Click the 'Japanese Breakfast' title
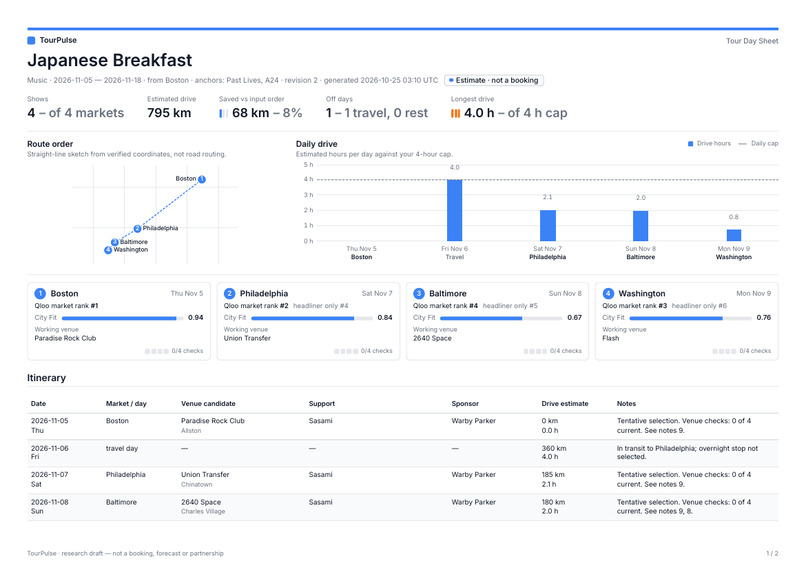This screenshot has height=570, width=806. (109, 60)
